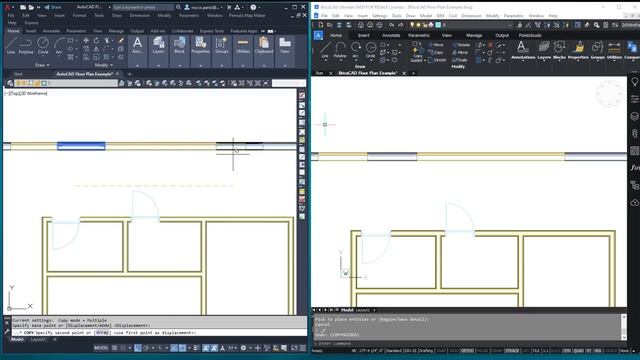Open the Express Tools ribbon tab in AutoCAD
640x360 pixels.
coord(212,31)
